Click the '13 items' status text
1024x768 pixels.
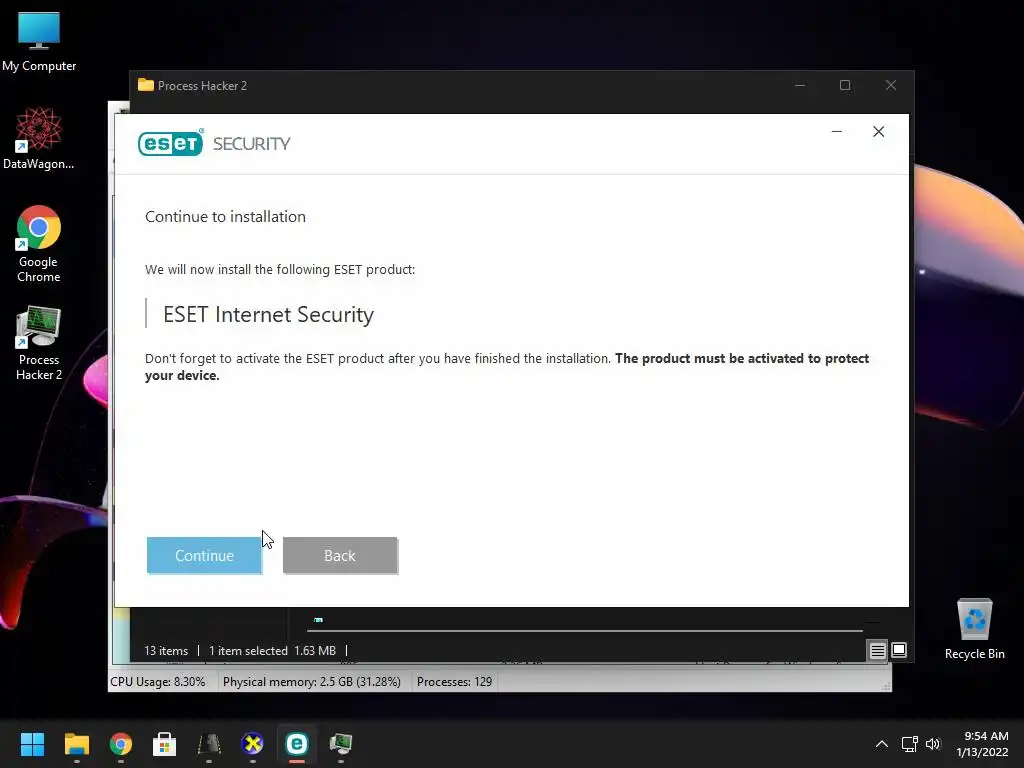[x=166, y=650]
